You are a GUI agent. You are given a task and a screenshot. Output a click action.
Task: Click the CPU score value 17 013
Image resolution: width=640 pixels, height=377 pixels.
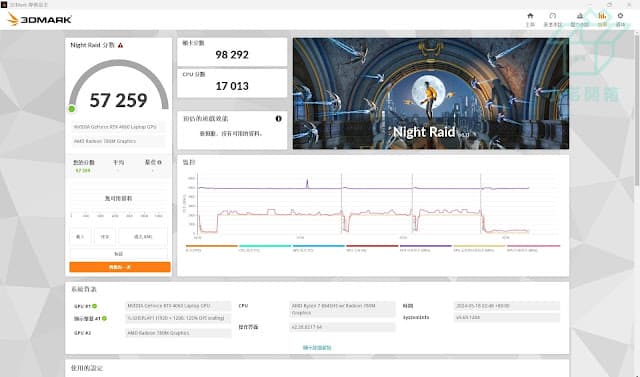pyautogui.click(x=232, y=86)
